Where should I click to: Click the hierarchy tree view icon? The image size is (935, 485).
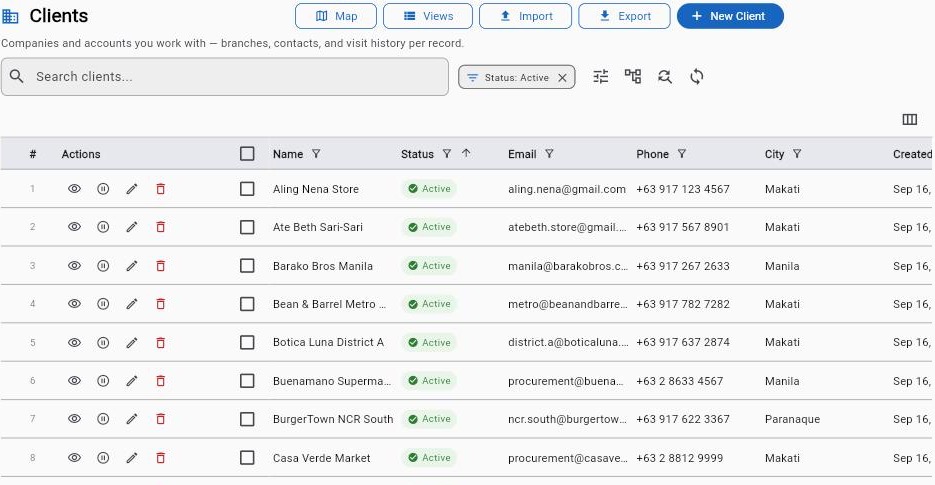[633, 76]
